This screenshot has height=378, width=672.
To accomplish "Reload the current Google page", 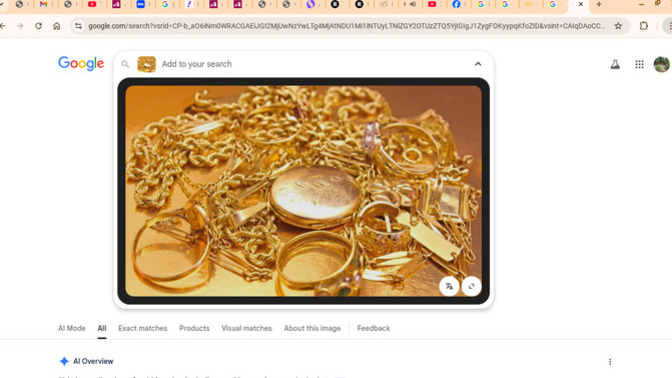I will [x=39, y=26].
